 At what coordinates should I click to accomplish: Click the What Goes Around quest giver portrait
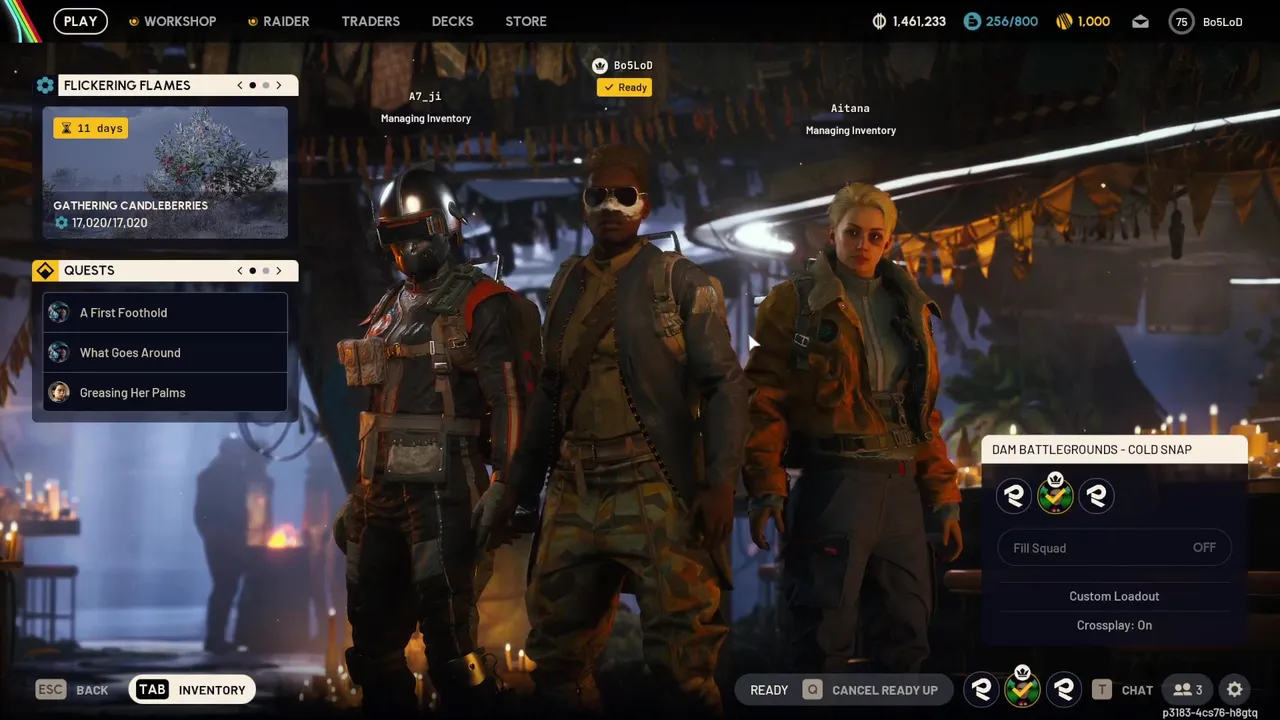coord(59,352)
